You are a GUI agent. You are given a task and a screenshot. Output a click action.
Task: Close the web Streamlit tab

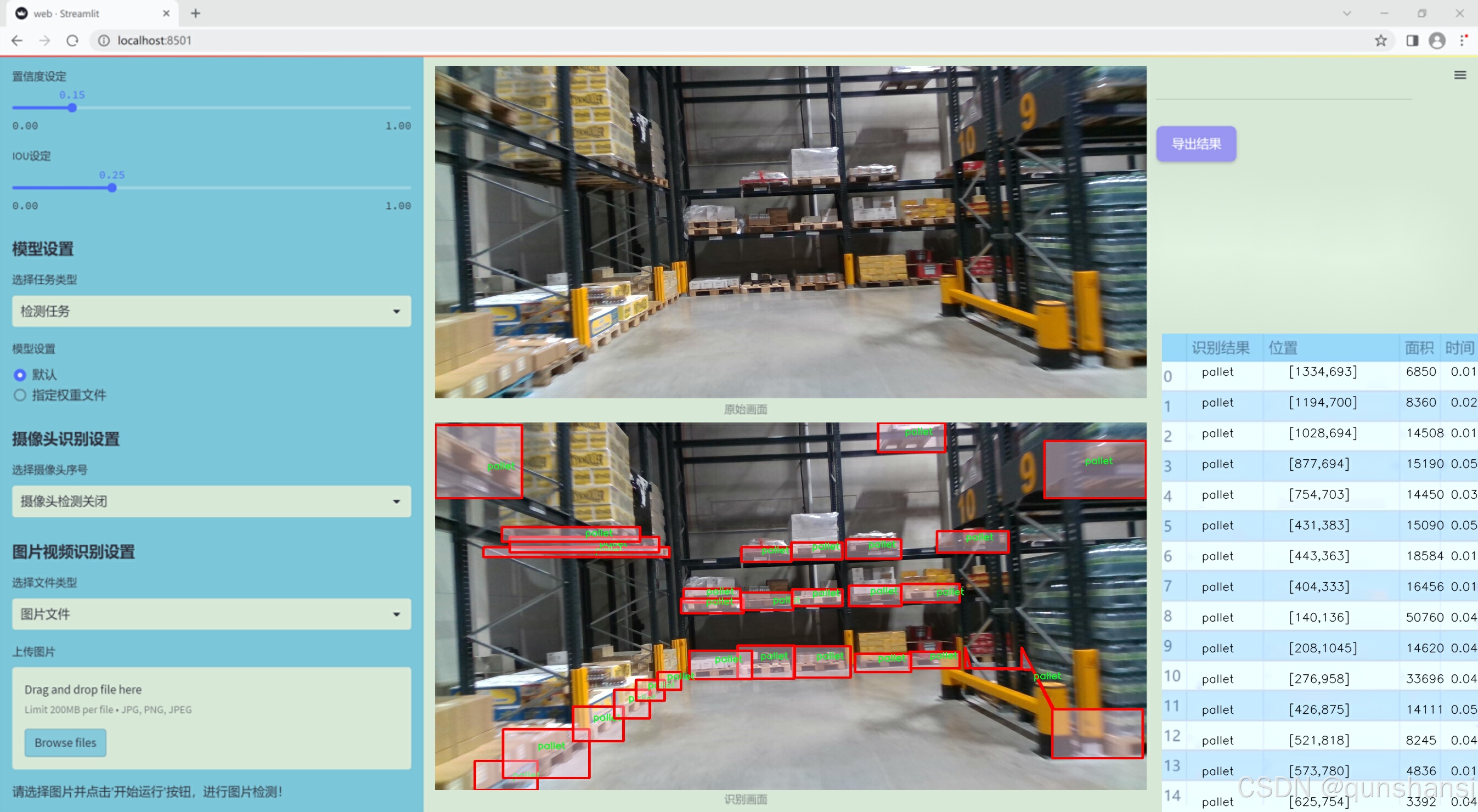(x=166, y=13)
